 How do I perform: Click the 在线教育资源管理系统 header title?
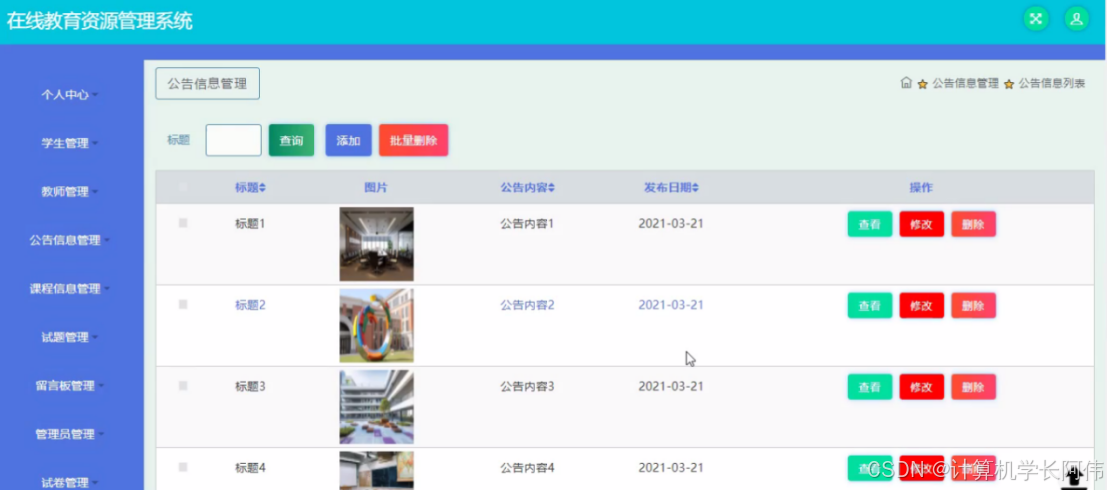tap(100, 21)
